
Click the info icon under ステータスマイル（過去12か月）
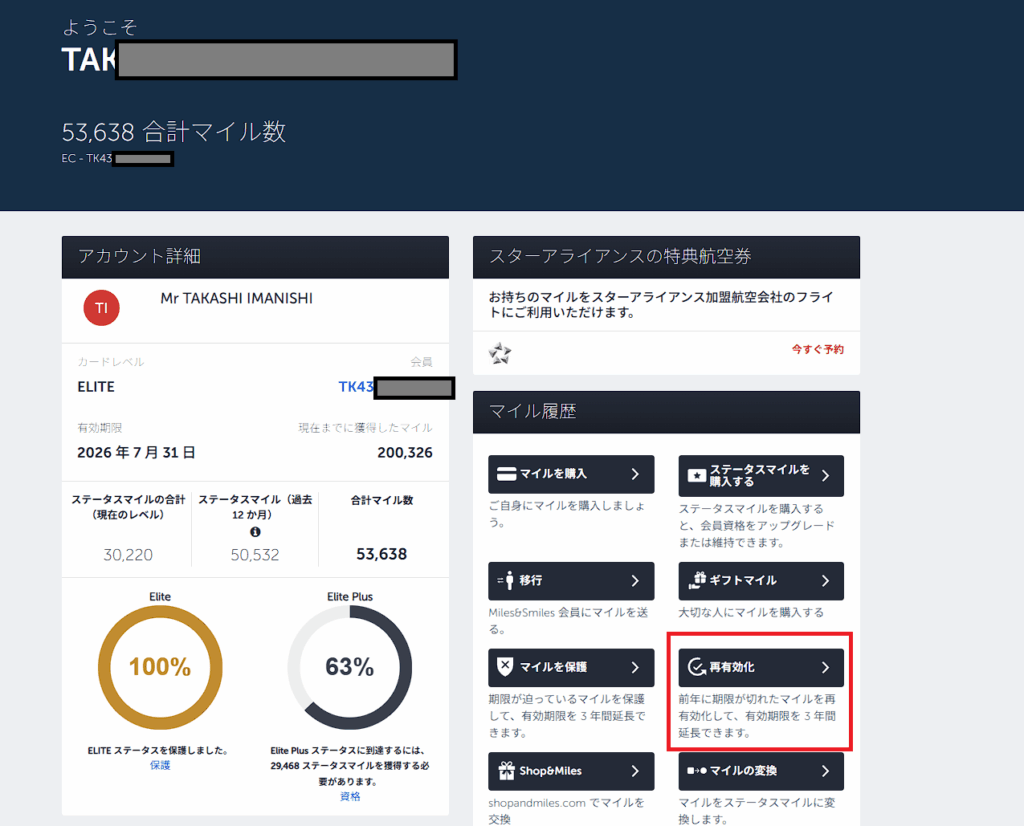coord(255,532)
